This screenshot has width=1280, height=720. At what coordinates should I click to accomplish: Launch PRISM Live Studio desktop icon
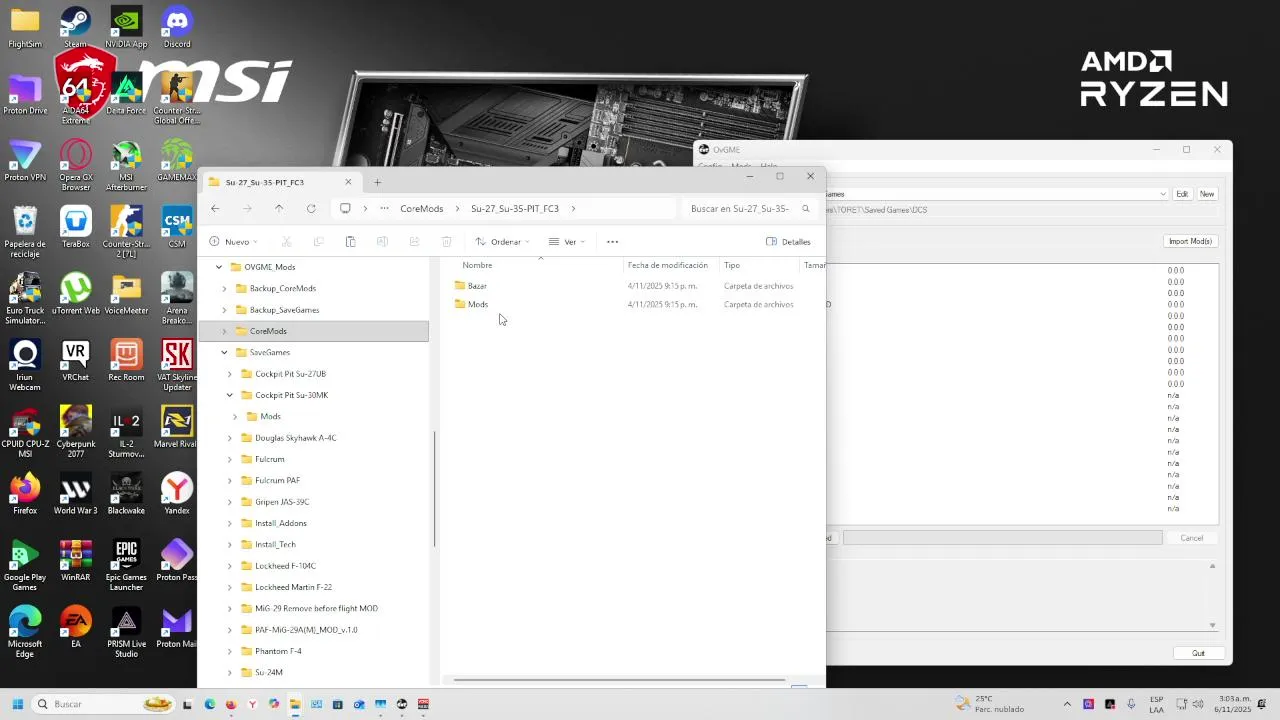126,632
